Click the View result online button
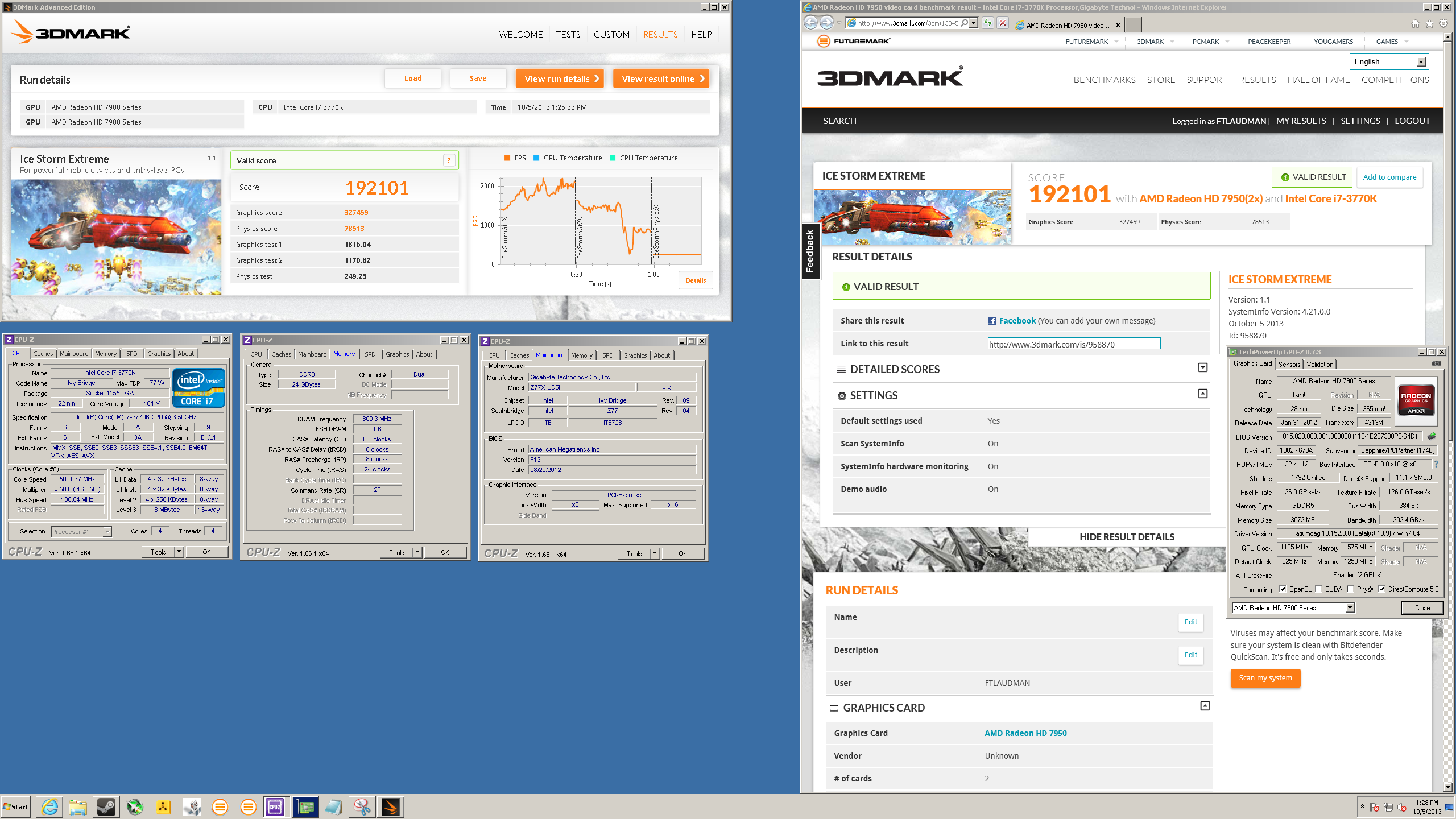 [661, 78]
